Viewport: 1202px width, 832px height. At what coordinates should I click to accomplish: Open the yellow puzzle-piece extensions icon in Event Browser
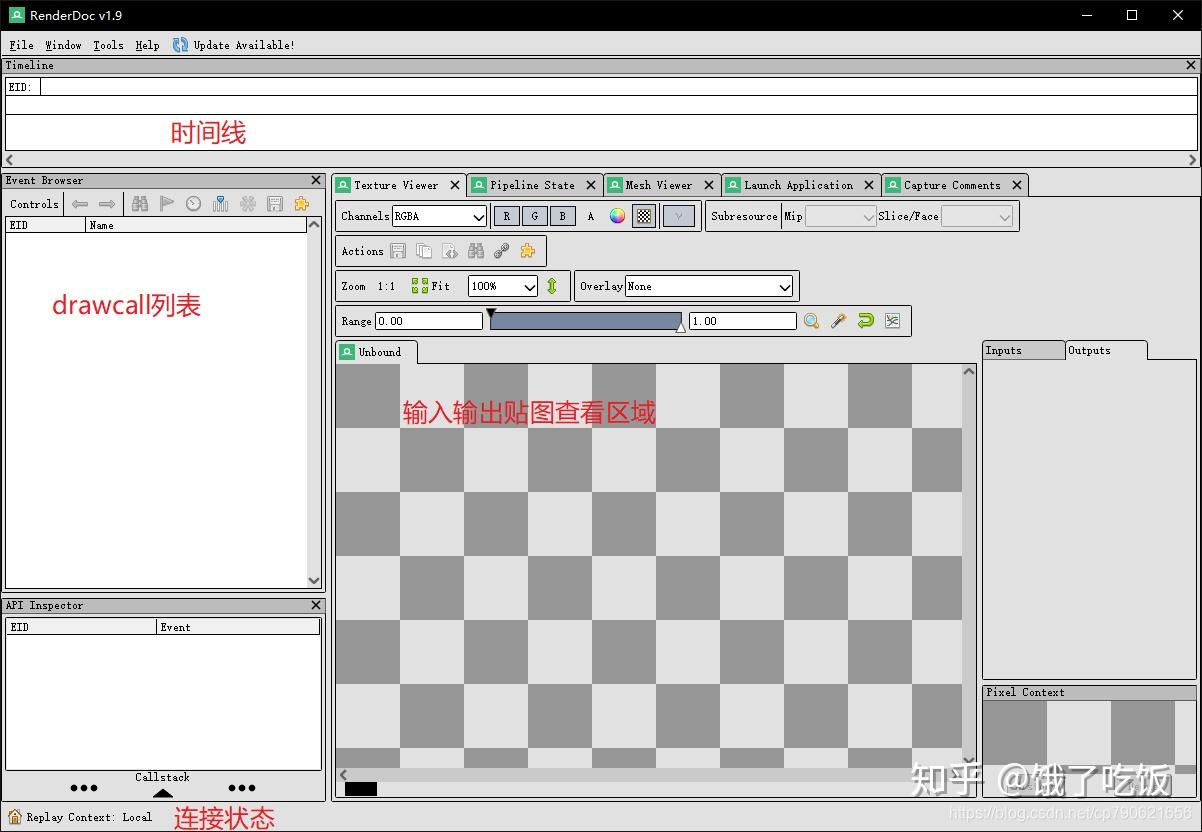(x=302, y=203)
